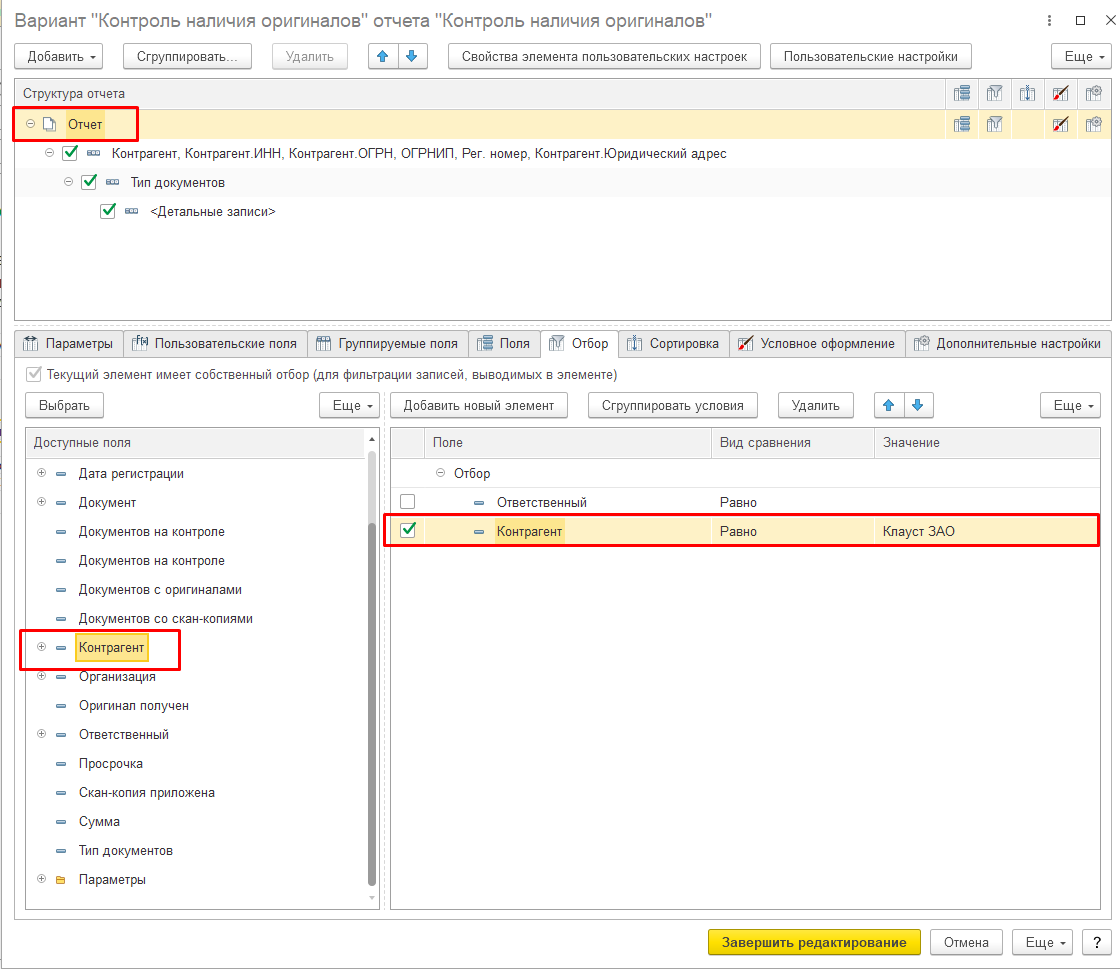
Task: Expand Дата регистрации available field
Action: 41,473
